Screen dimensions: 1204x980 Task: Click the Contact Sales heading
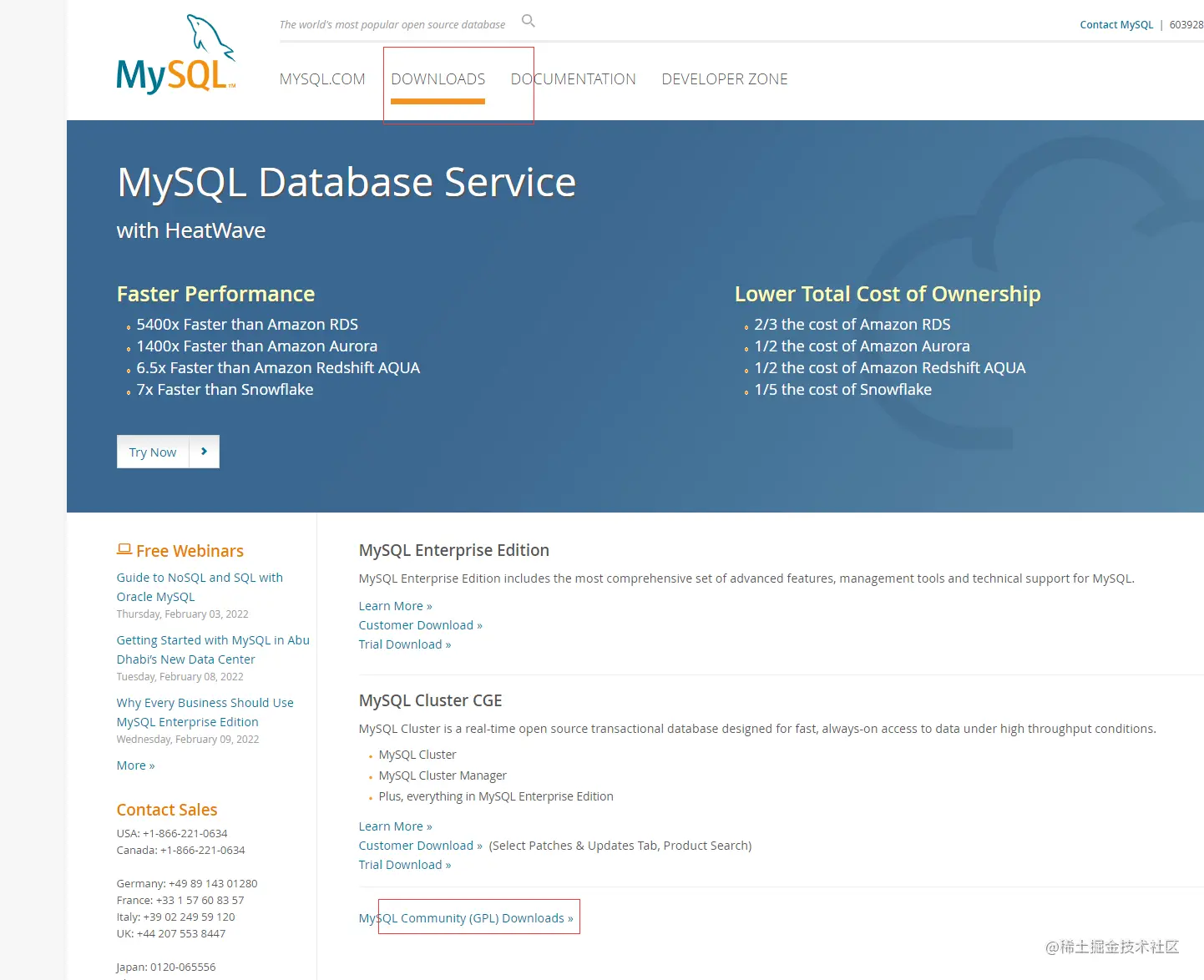coord(167,810)
